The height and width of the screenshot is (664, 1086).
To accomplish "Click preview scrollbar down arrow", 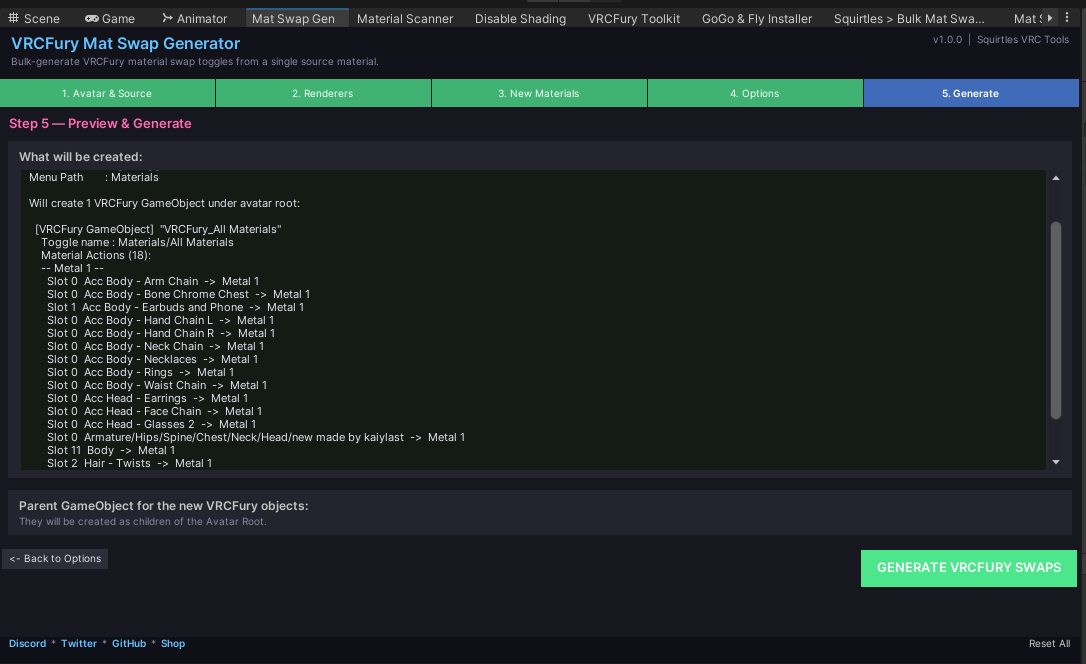I will (x=1056, y=462).
